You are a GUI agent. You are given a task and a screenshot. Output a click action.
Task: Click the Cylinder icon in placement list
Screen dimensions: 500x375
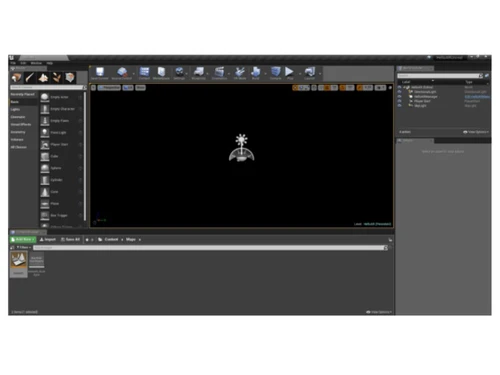click(45, 180)
